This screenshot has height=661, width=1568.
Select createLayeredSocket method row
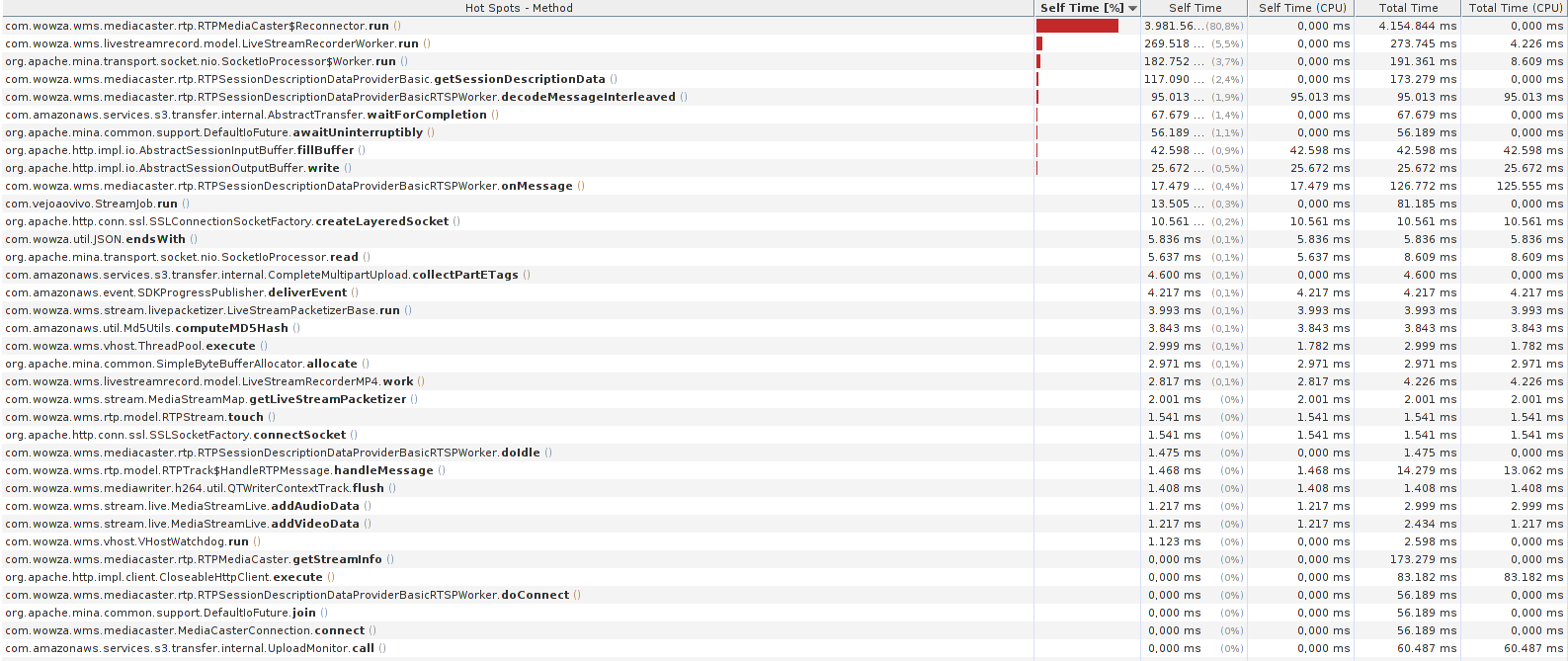784,221
